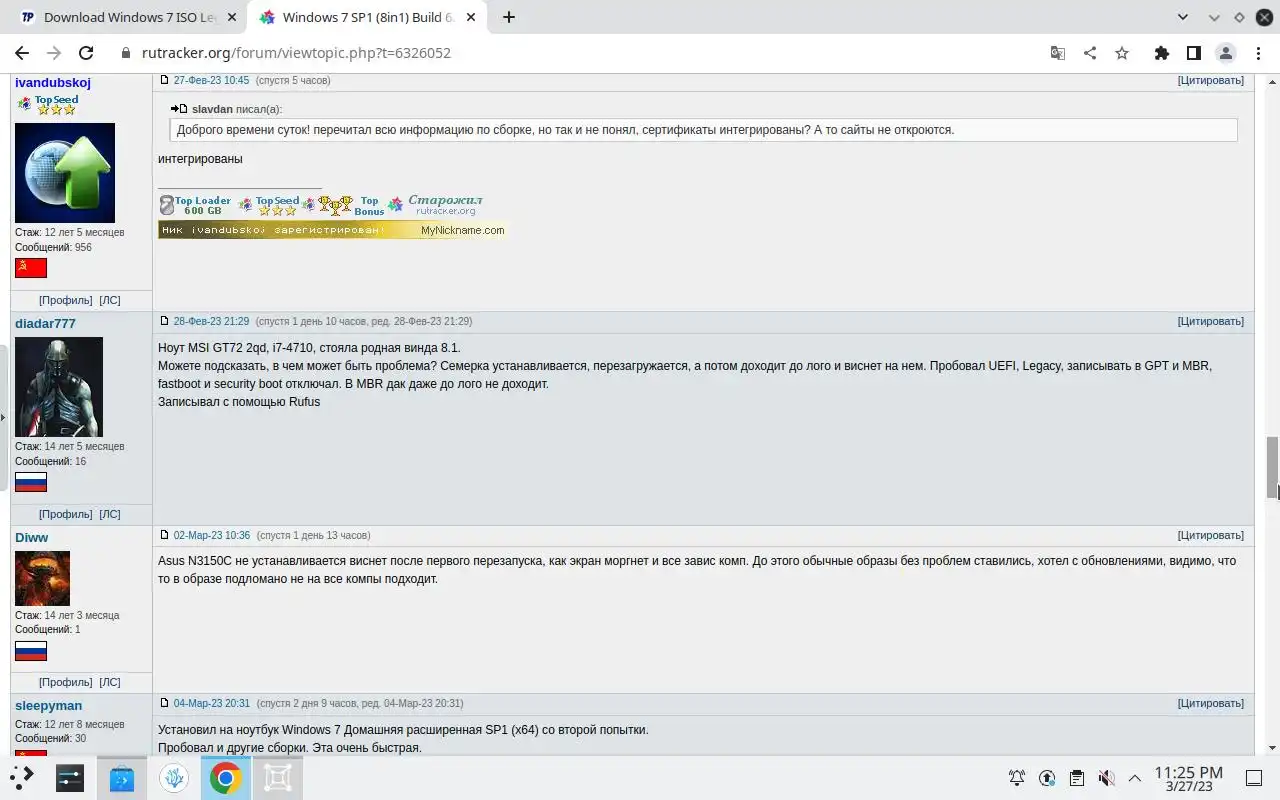This screenshot has width=1280, height=800.
Task: Open clipboard tray icon
Action: [1076, 777]
